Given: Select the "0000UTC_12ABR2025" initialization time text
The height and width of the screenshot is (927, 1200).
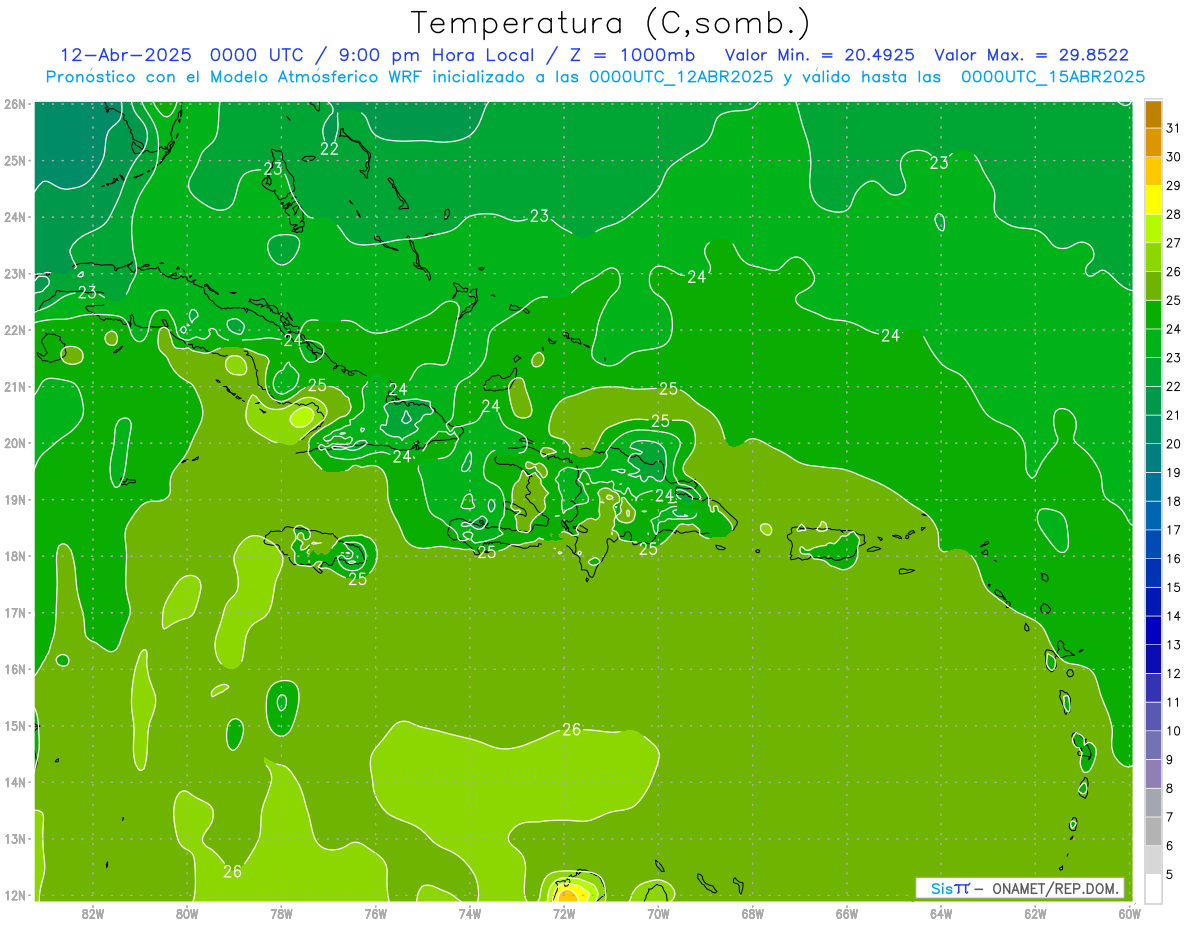Looking at the screenshot, I should (x=681, y=77).
